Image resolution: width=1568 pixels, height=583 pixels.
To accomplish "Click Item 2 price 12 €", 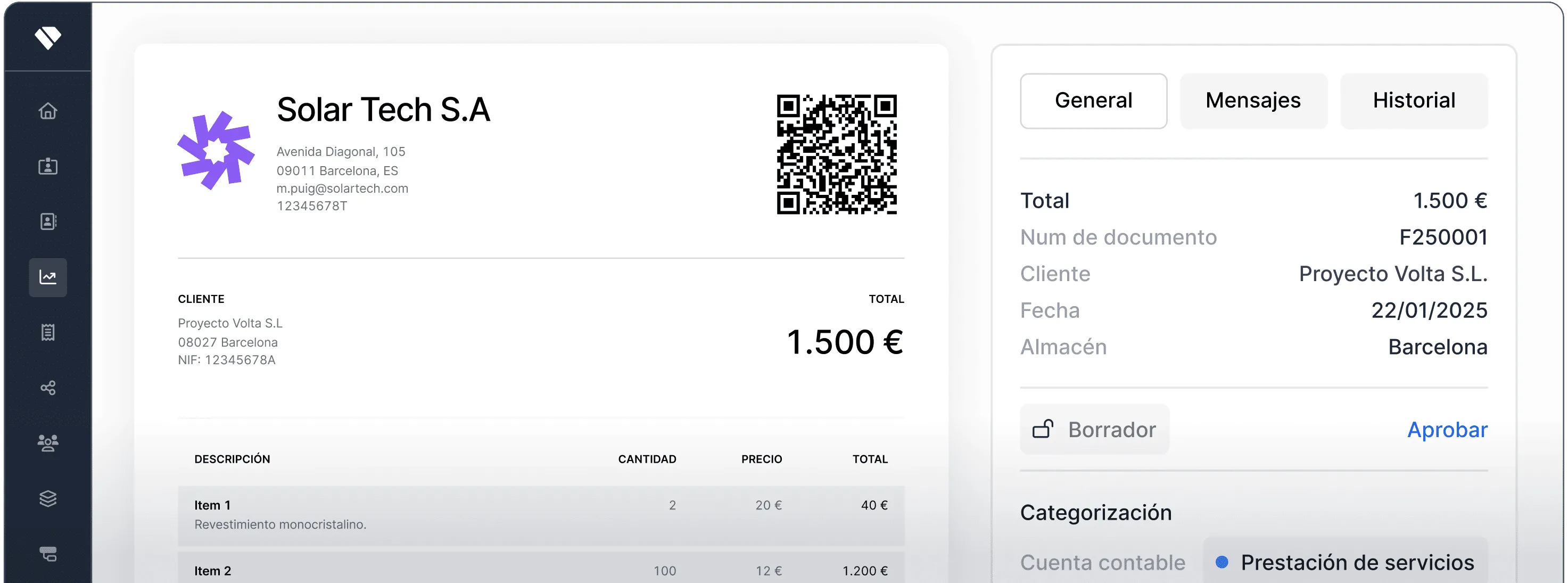I will pos(769,571).
